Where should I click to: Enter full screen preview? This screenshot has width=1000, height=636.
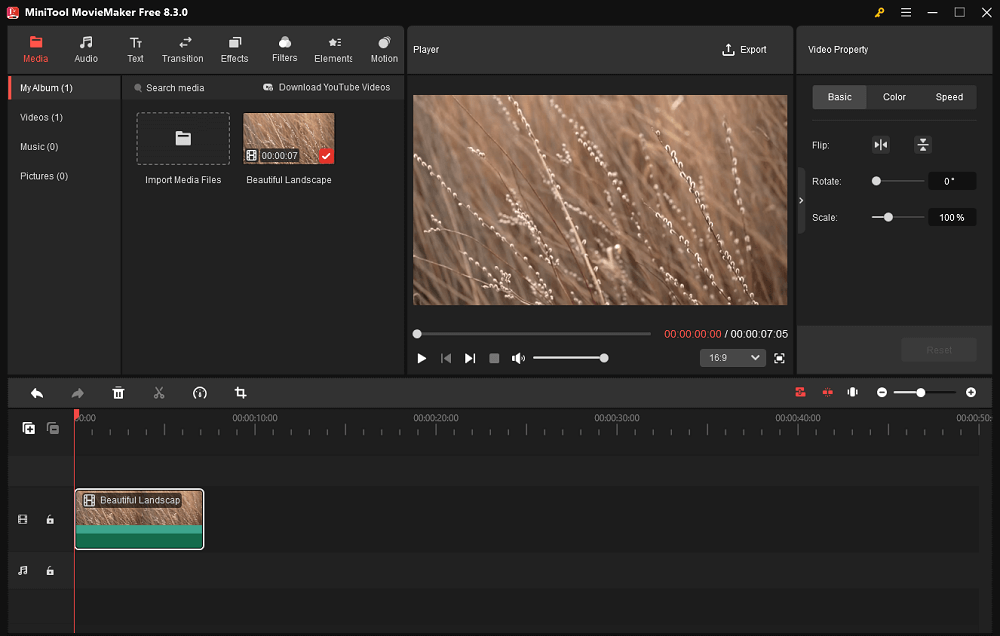[x=779, y=359]
